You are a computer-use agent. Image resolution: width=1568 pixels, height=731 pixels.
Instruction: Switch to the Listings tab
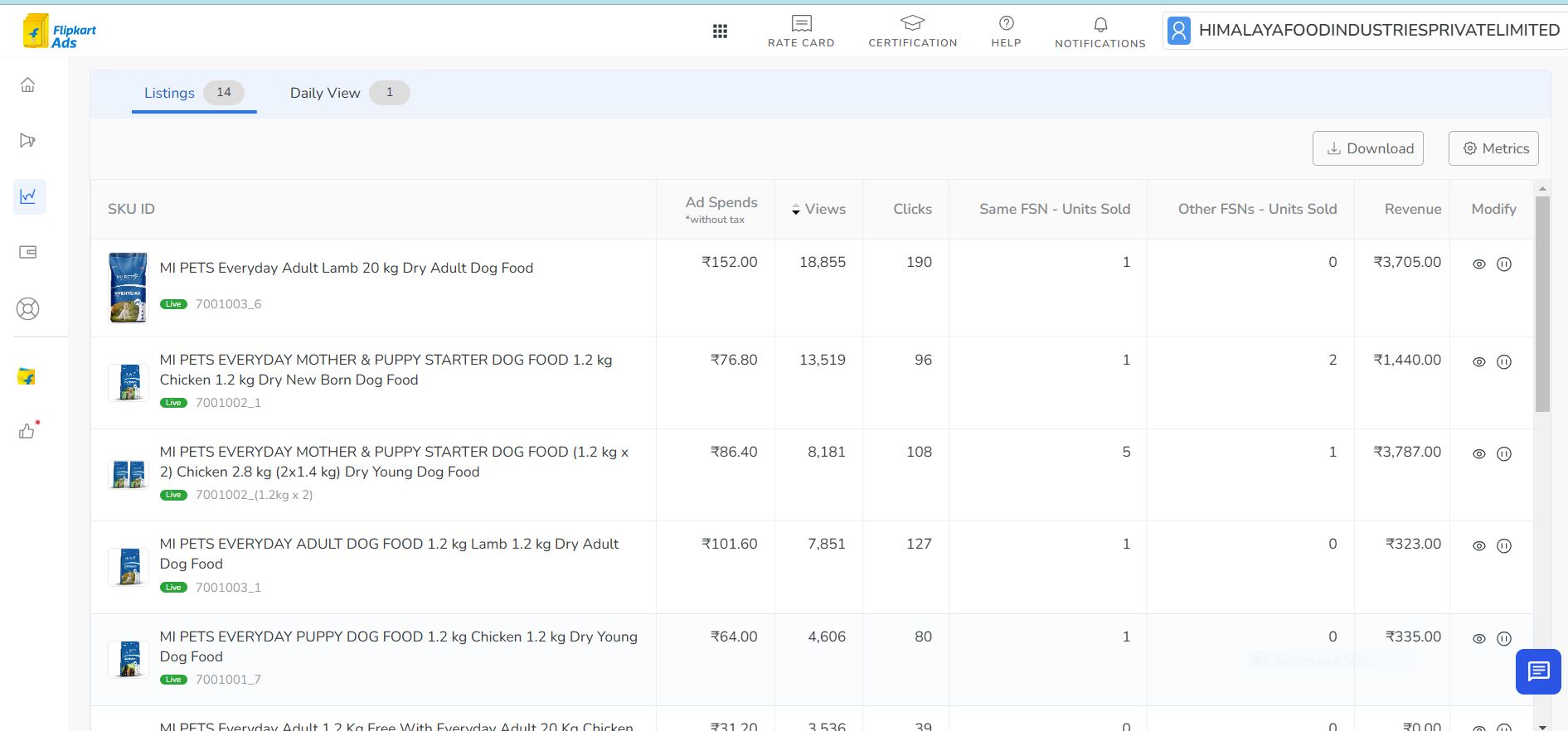click(x=194, y=93)
